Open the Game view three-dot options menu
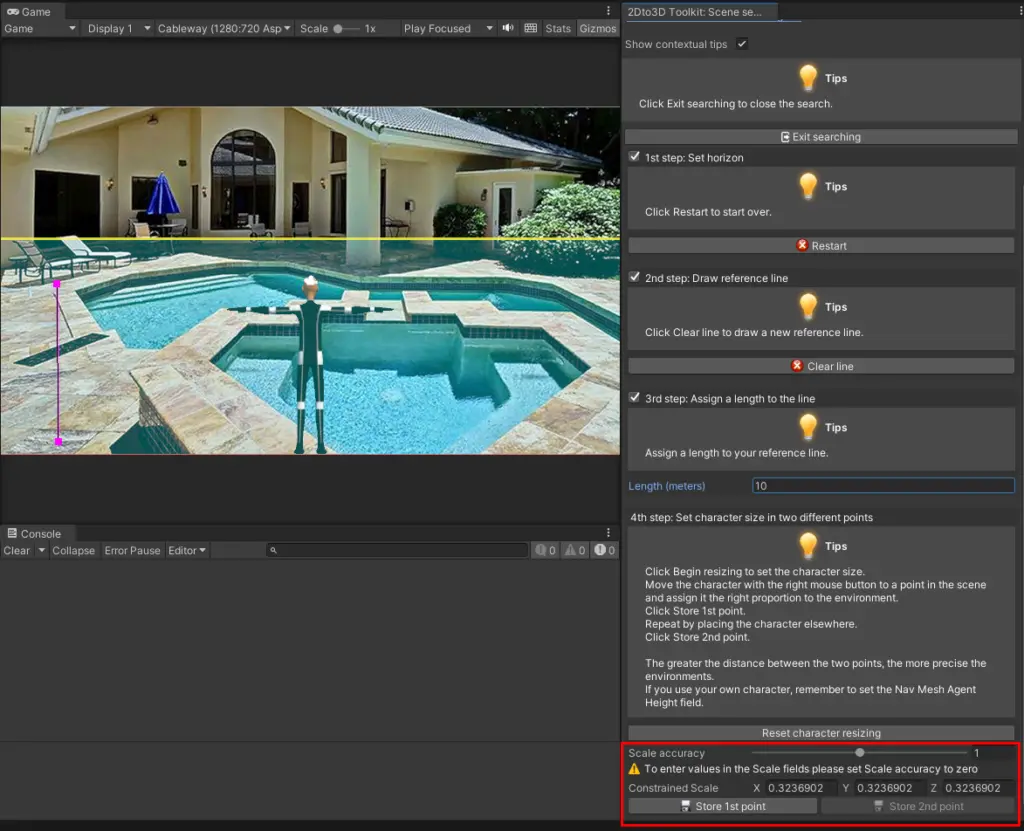Viewport: 1024px width, 831px height. click(x=609, y=11)
